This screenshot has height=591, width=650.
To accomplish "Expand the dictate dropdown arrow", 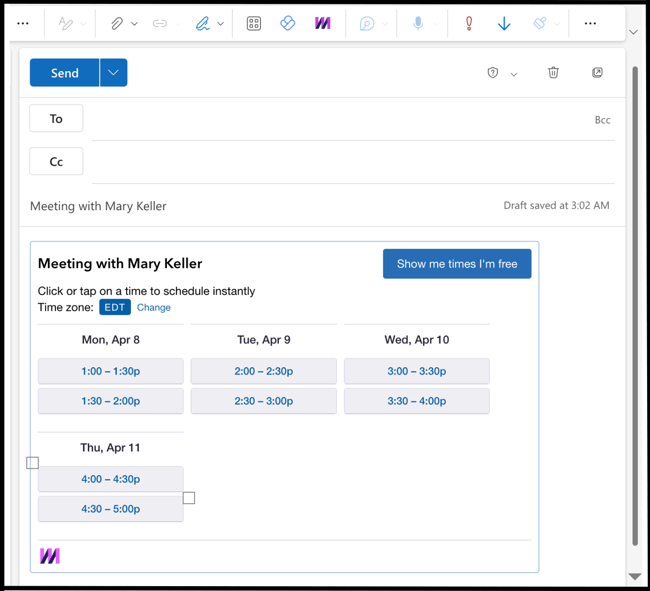I will point(436,24).
